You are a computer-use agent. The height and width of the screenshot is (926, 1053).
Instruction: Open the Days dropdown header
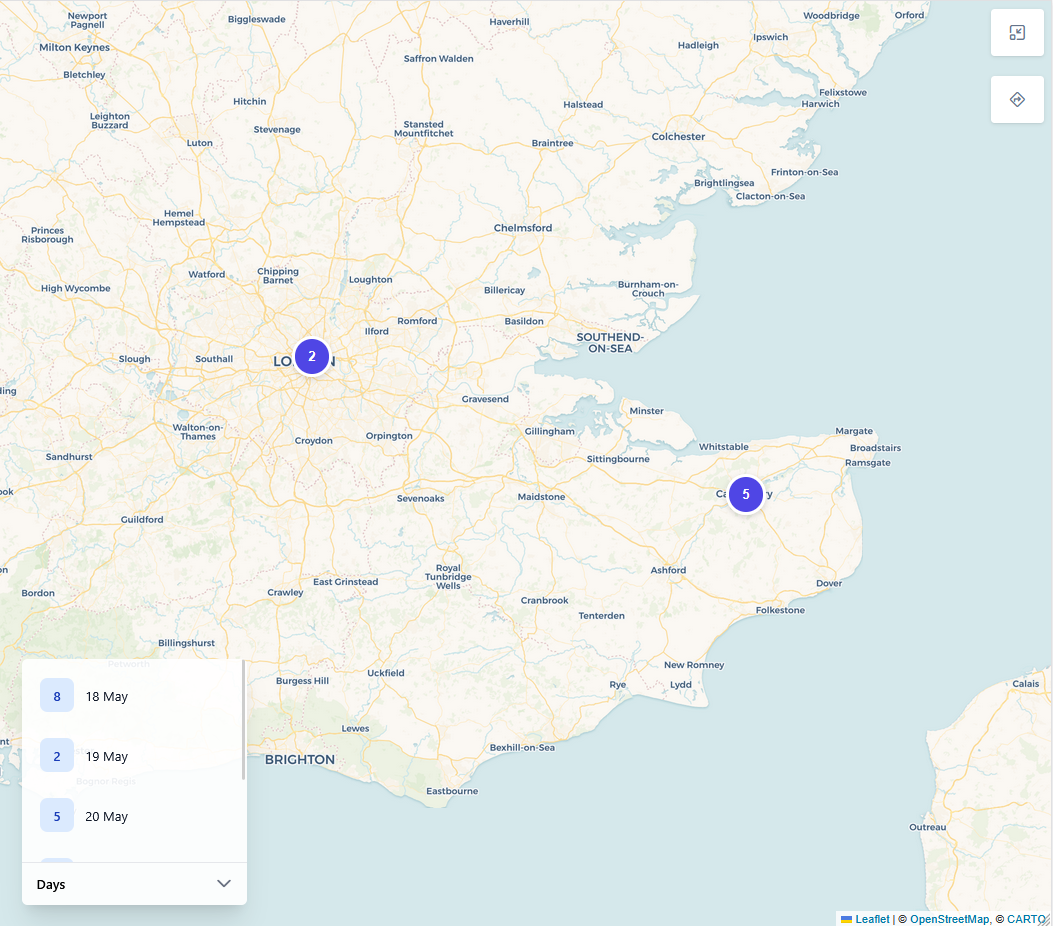tap(134, 884)
